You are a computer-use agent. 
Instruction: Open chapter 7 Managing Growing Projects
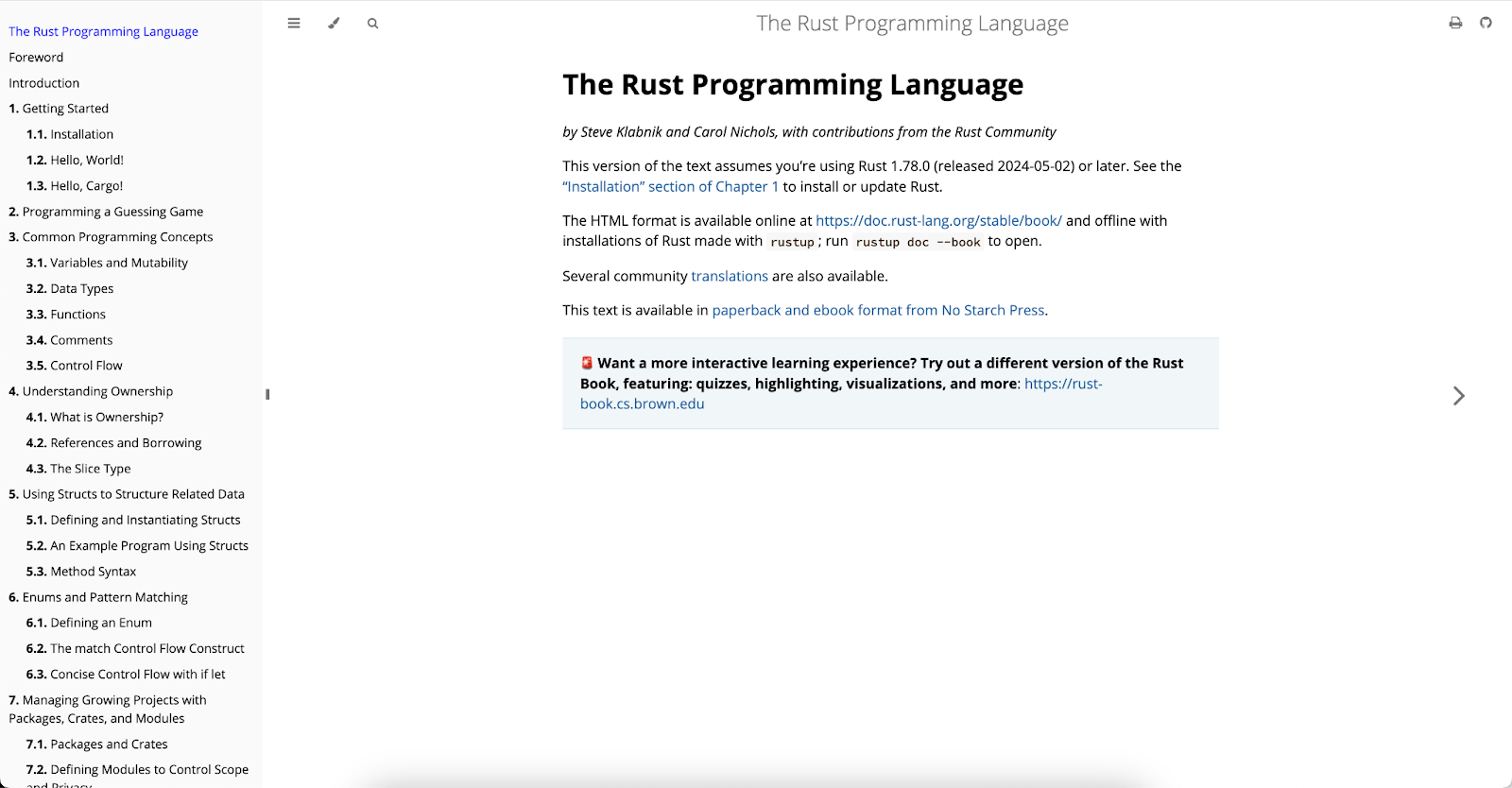point(108,709)
